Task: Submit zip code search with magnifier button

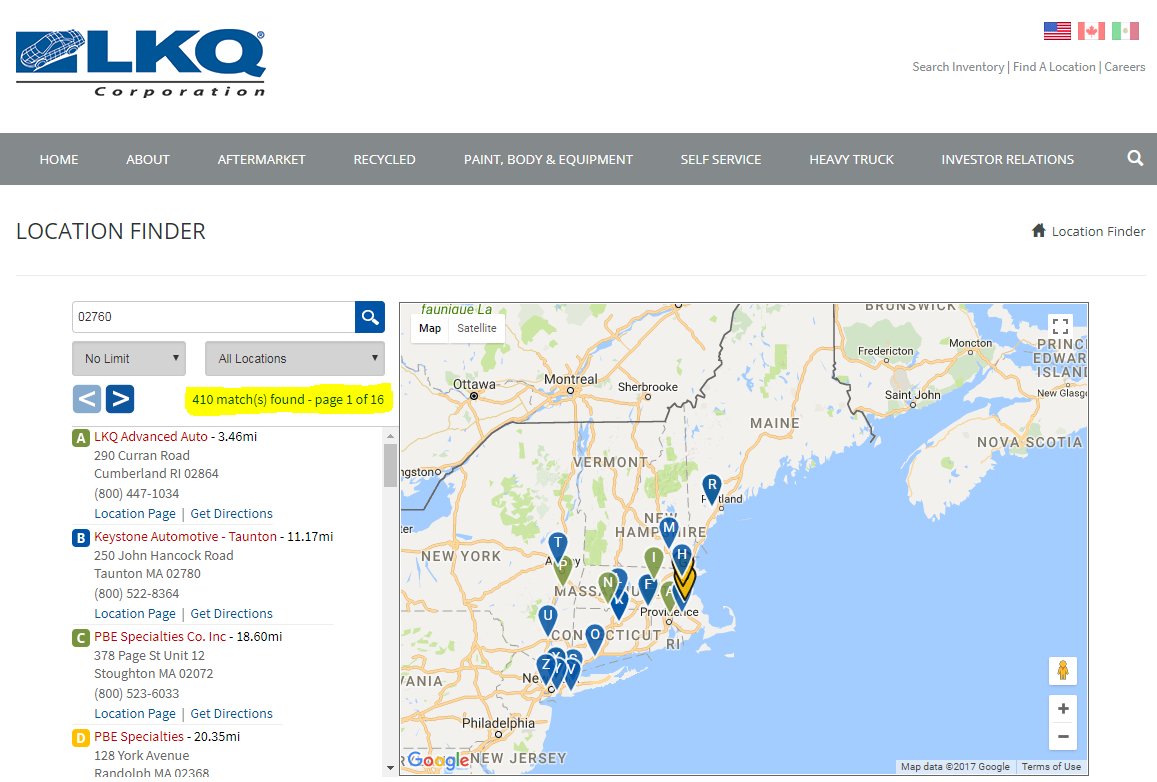Action: (x=370, y=317)
